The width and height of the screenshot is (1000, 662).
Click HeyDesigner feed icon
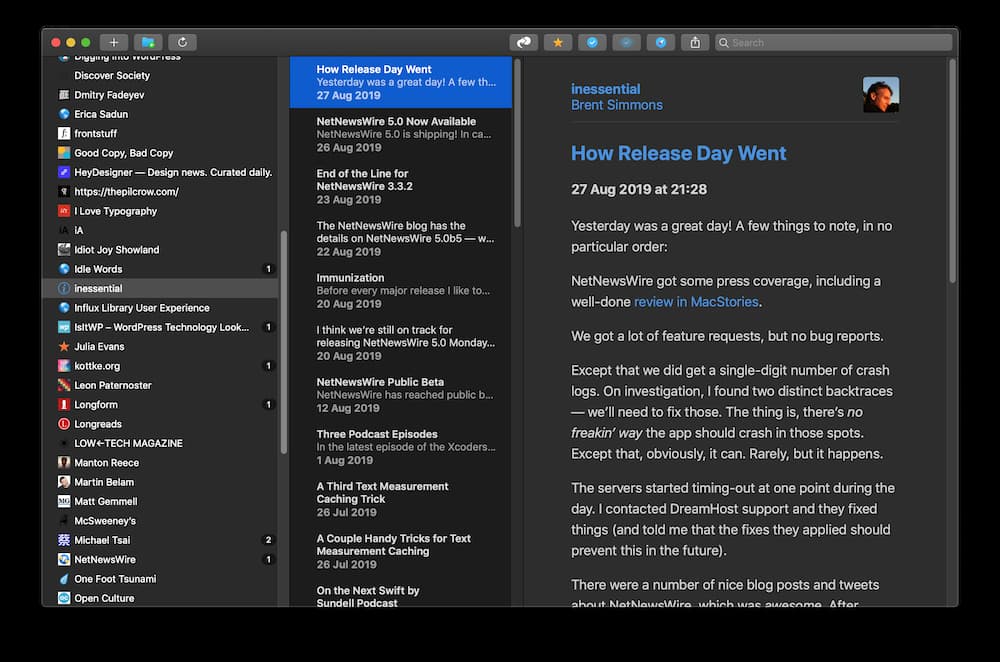click(64, 172)
